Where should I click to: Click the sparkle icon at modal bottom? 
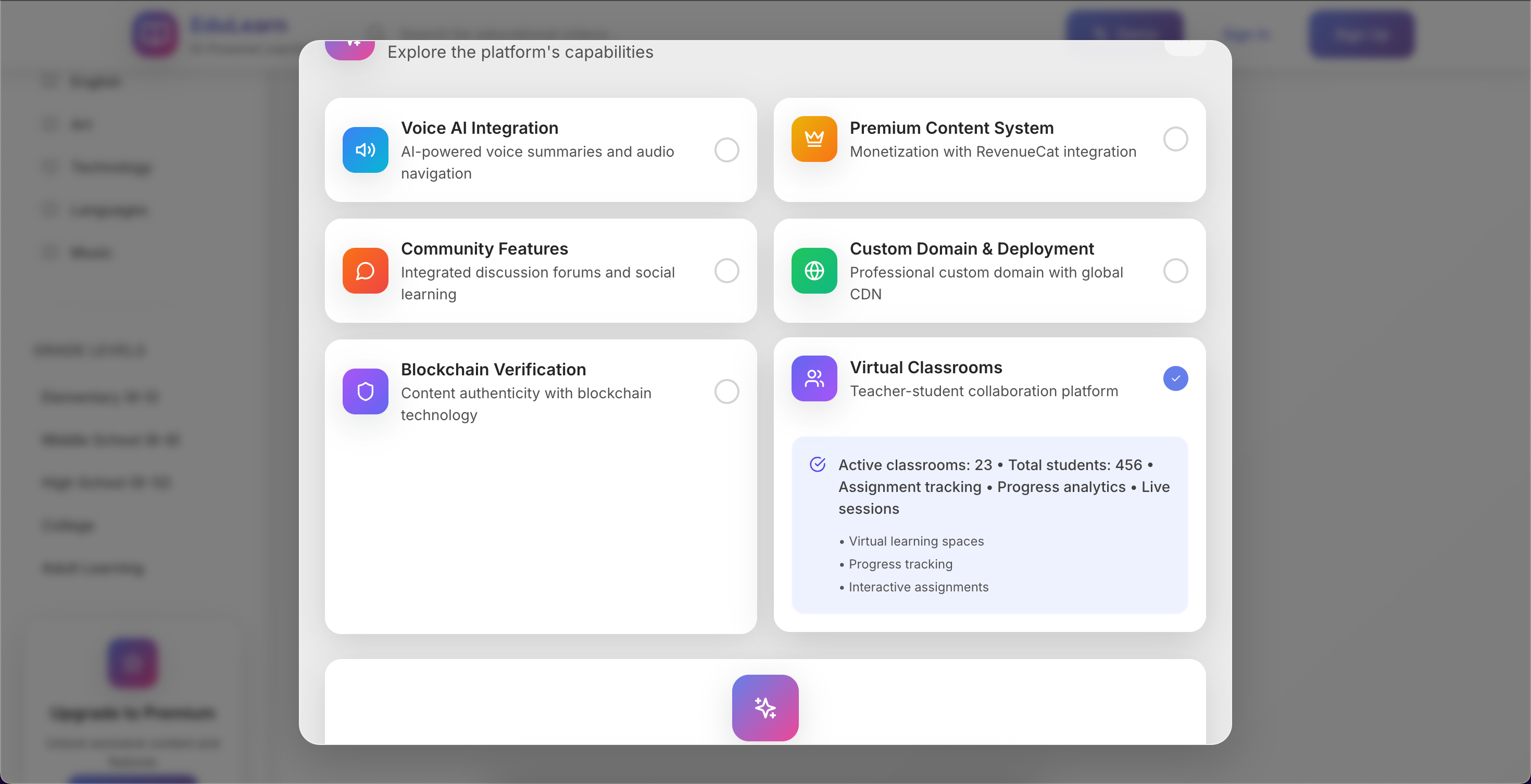coord(765,707)
